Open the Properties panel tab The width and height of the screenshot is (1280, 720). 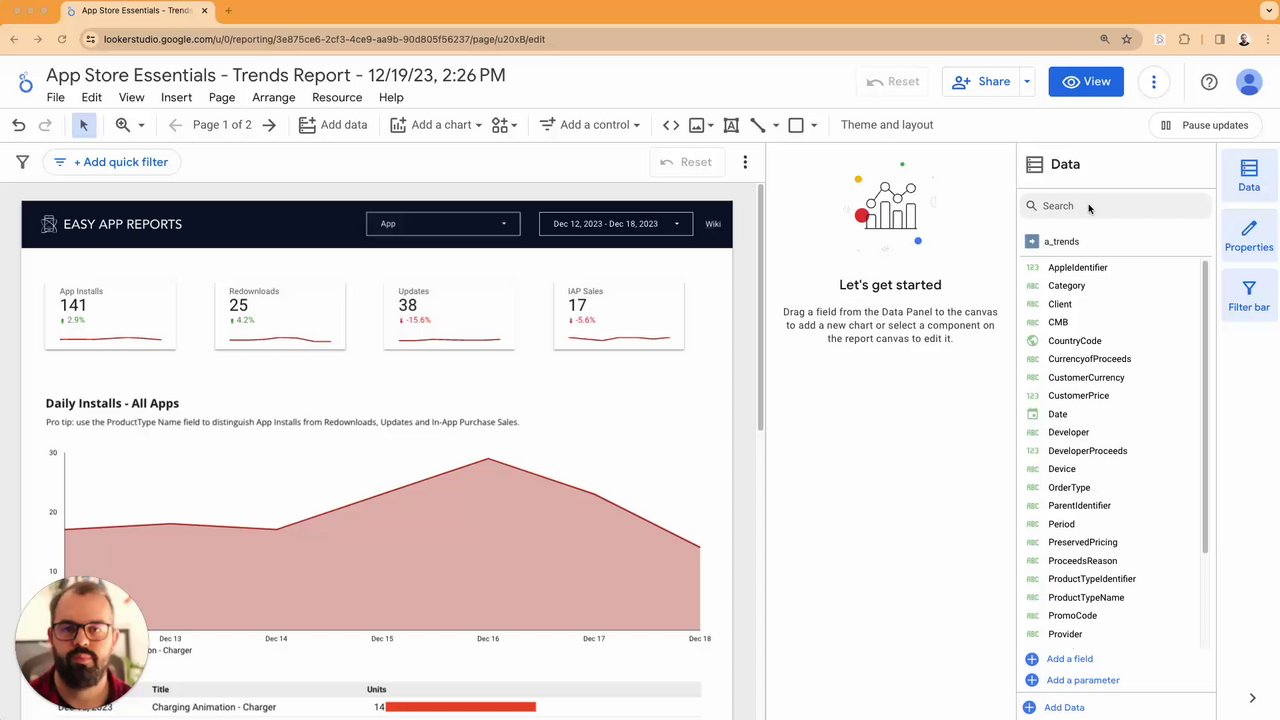pyautogui.click(x=1249, y=236)
